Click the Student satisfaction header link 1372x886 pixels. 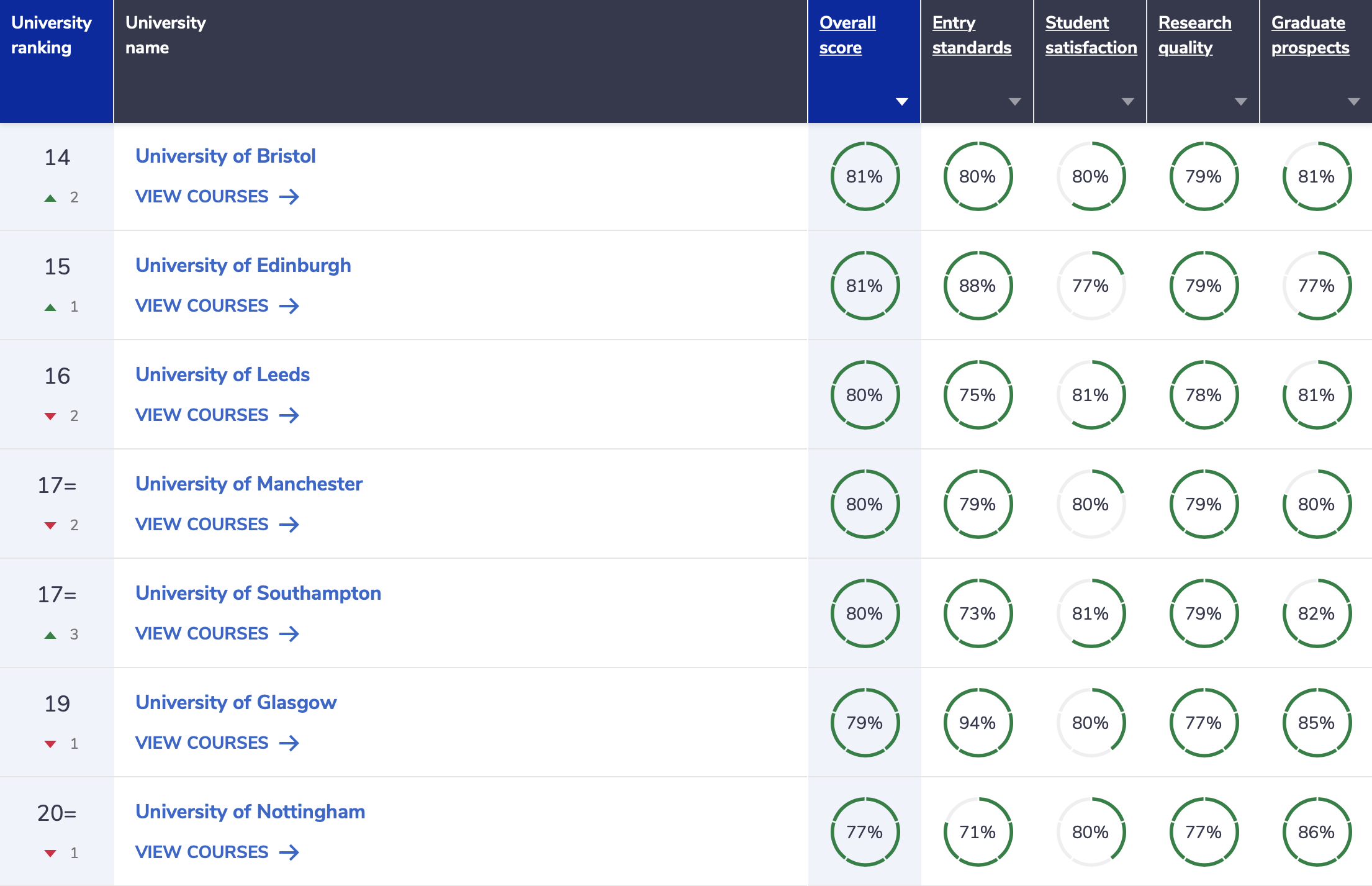(x=1090, y=35)
